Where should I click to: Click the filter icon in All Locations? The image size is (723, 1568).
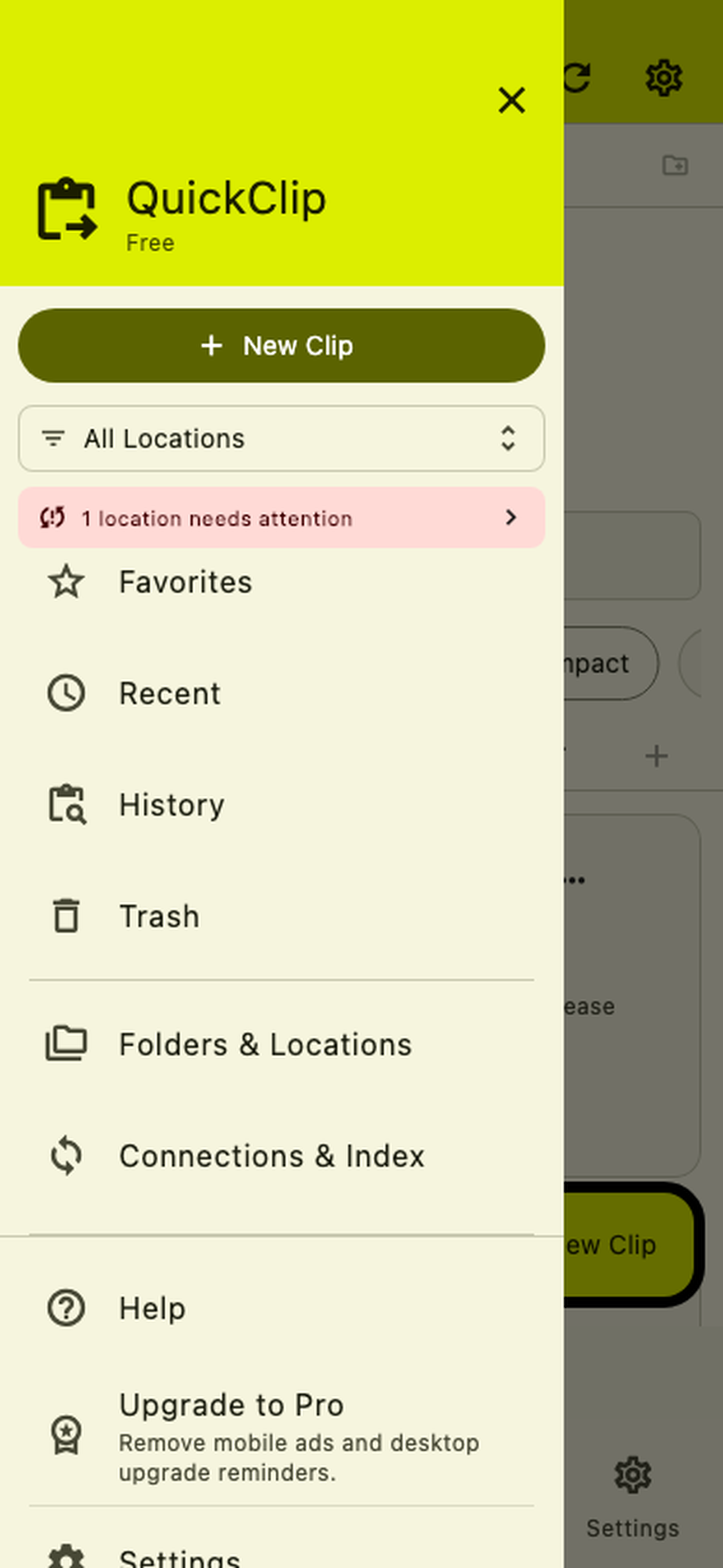53,438
